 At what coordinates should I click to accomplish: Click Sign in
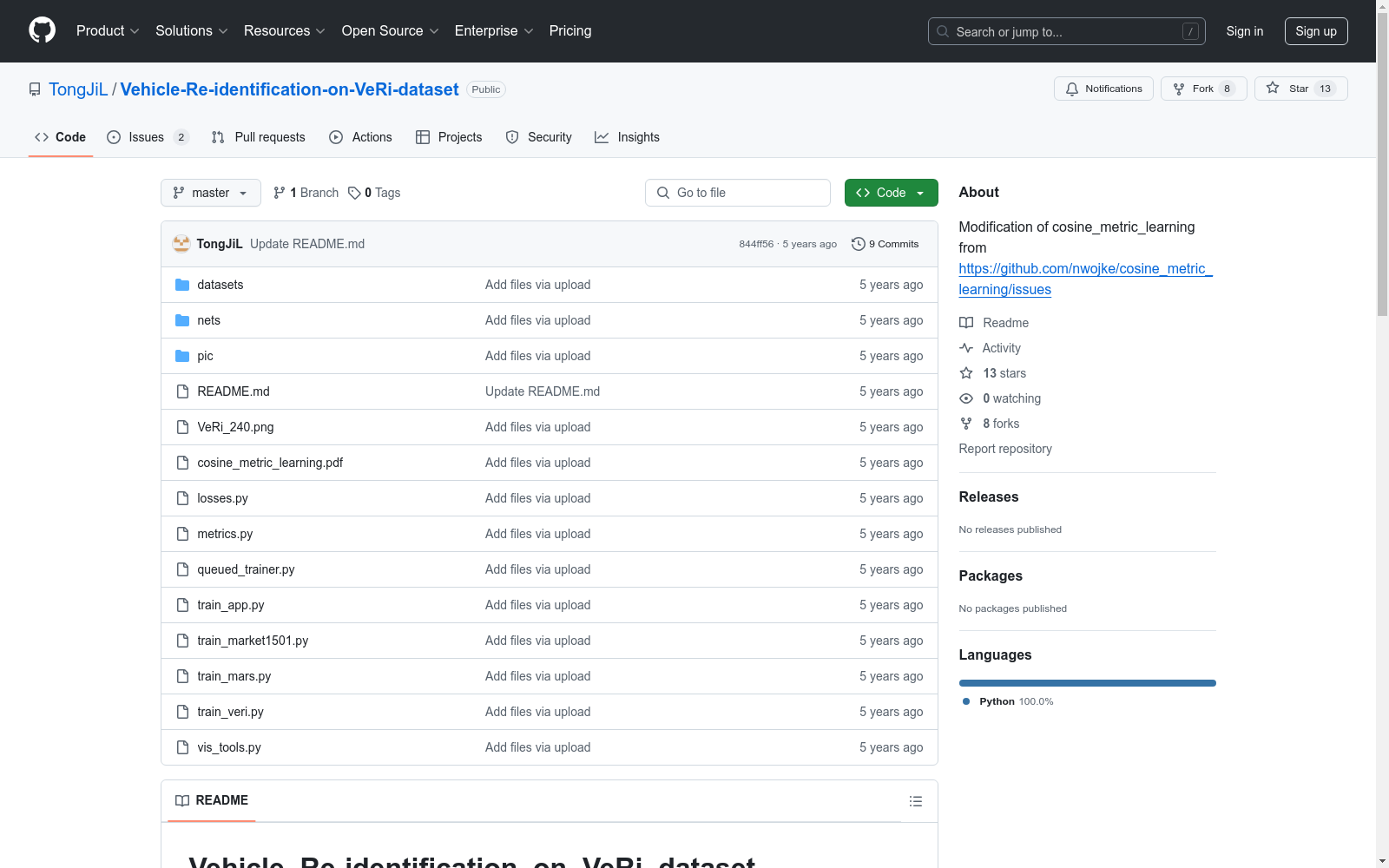tap(1245, 31)
